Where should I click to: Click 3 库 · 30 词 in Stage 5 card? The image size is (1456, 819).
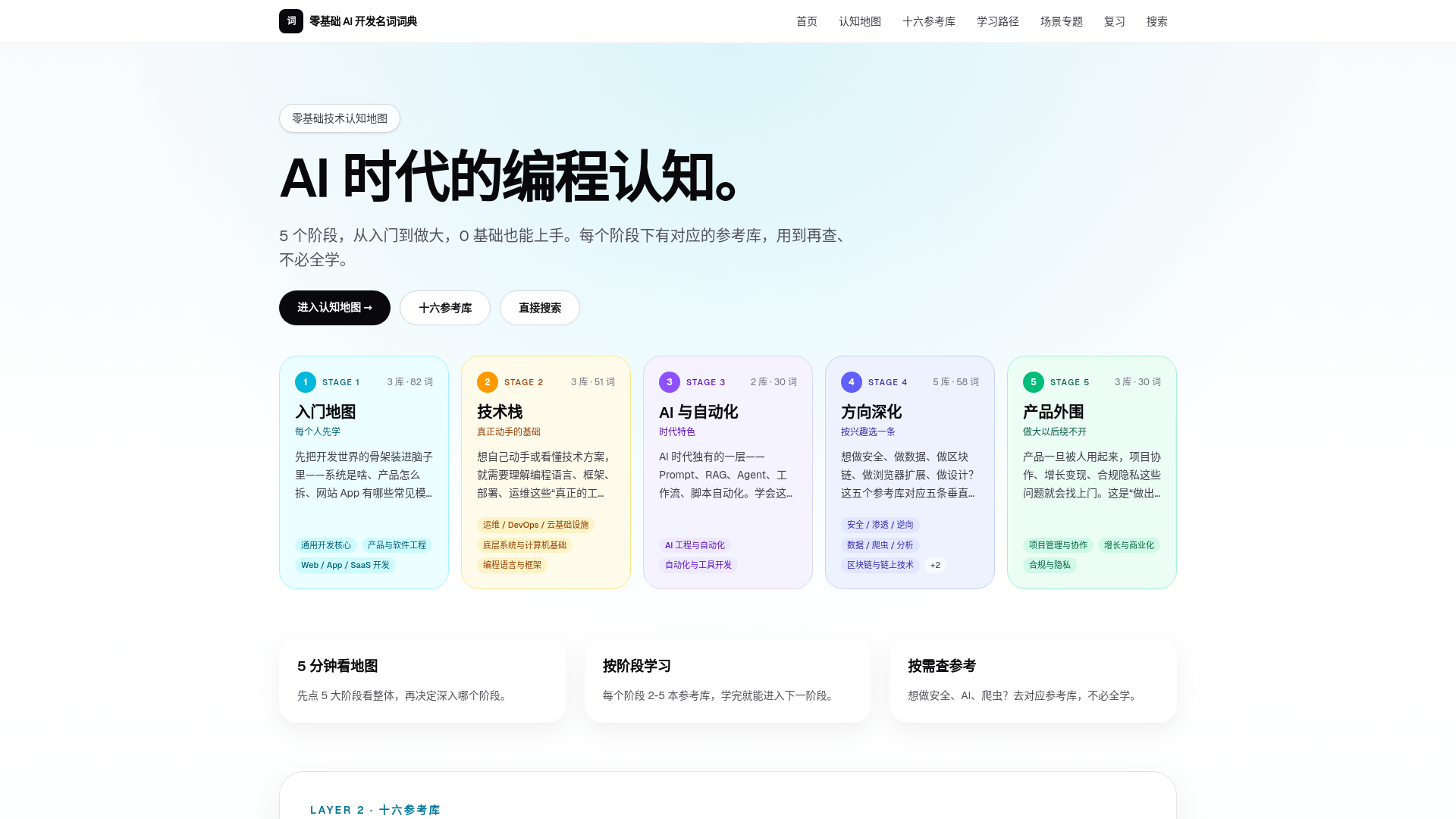pyautogui.click(x=1137, y=382)
